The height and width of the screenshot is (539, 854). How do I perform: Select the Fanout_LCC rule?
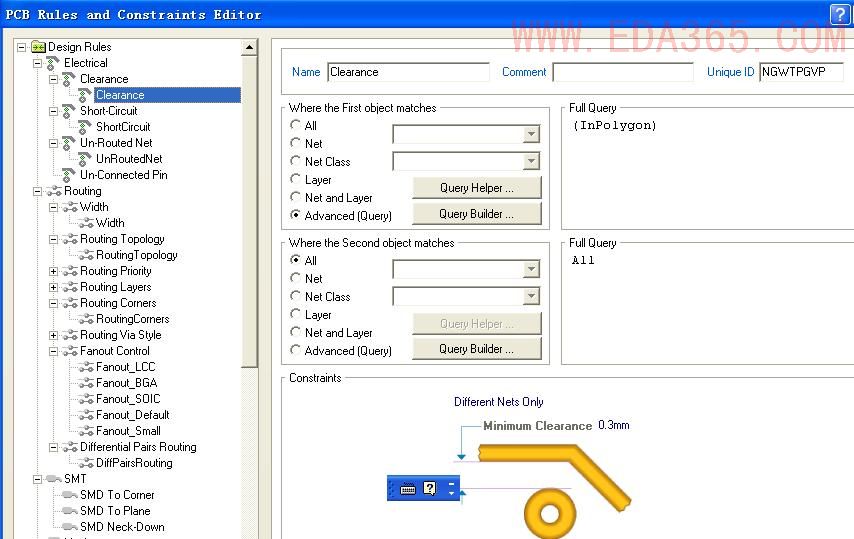click(125, 367)
